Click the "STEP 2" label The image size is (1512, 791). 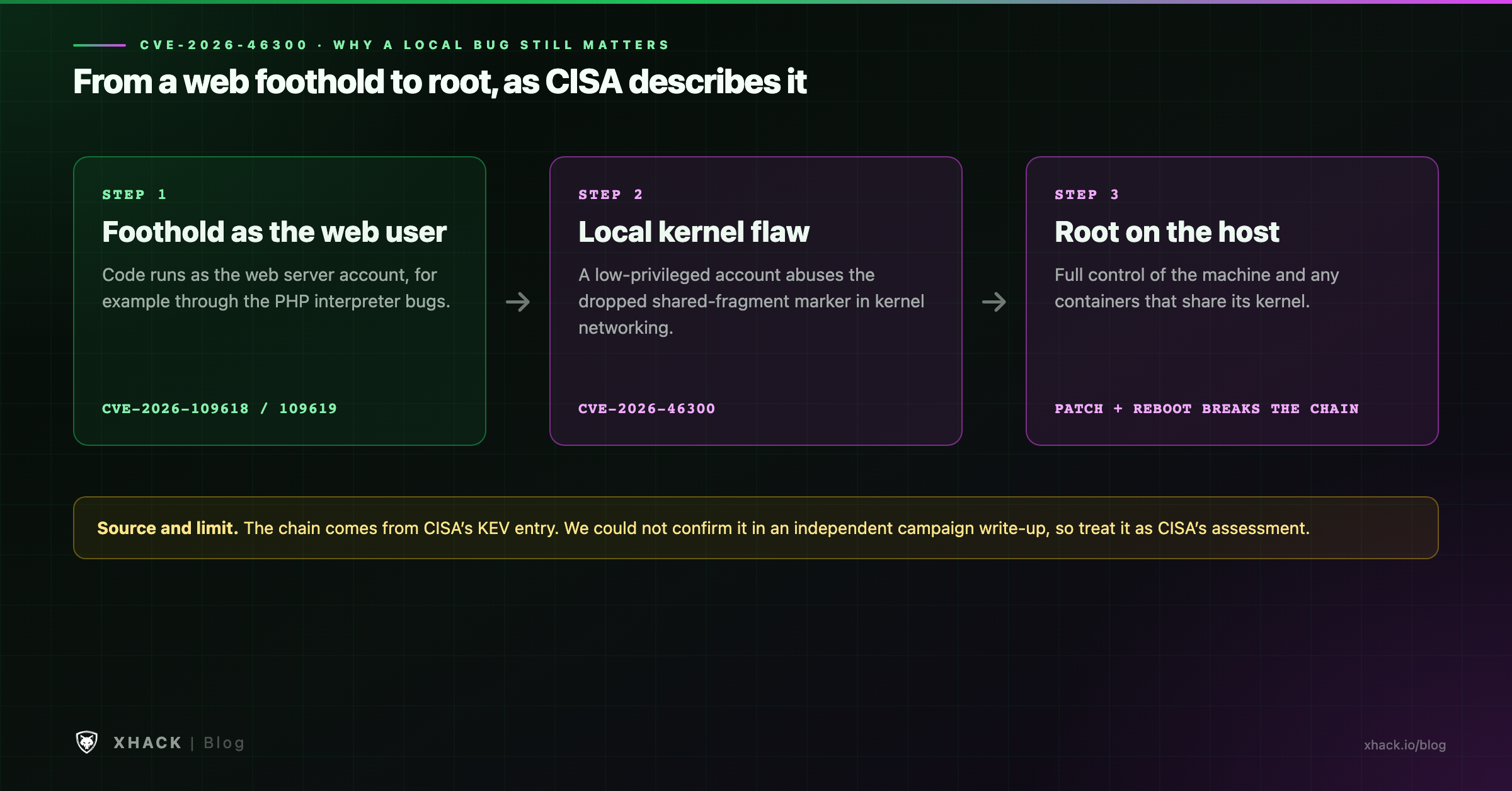(610, 194)
